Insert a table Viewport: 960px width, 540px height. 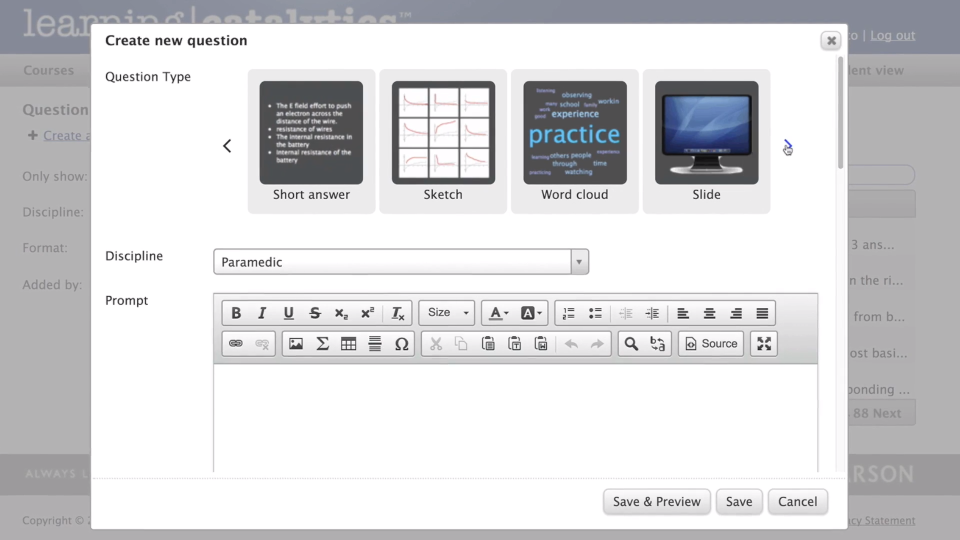[348, 343]
